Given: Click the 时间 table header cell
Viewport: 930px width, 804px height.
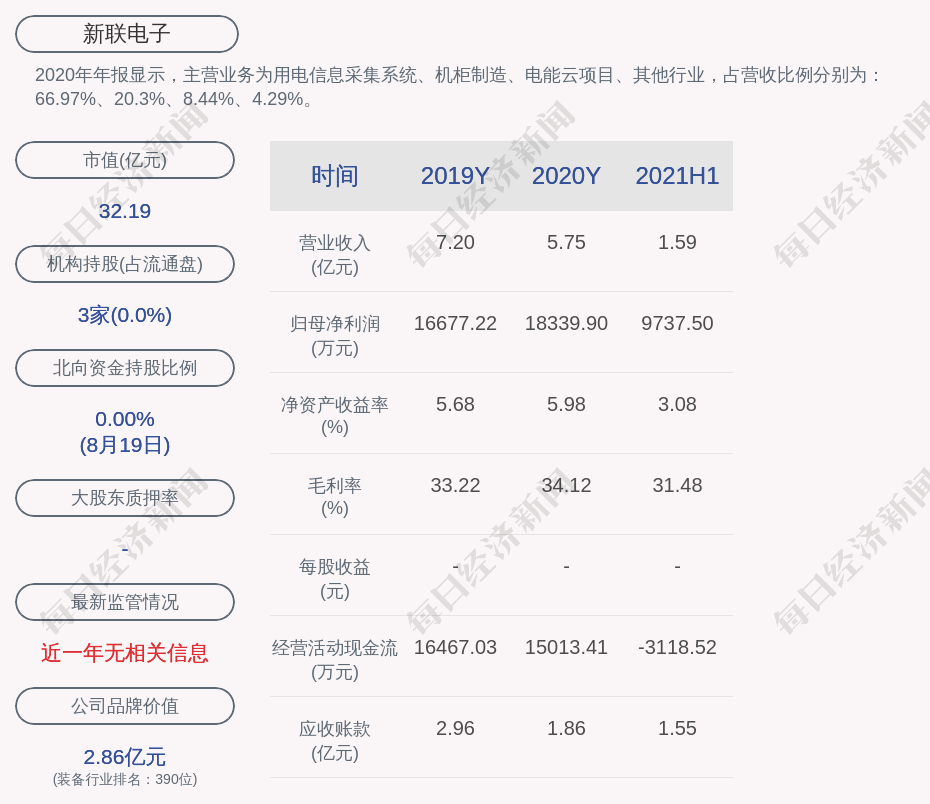Looking at the screenshot, I should tap(335, 176).
